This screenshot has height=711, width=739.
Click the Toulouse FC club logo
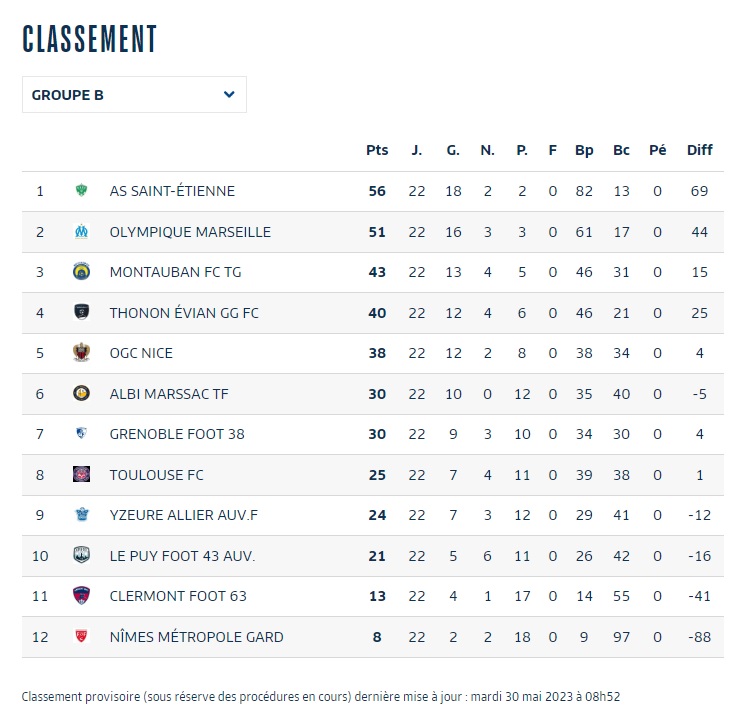click(x=81, y=475)
